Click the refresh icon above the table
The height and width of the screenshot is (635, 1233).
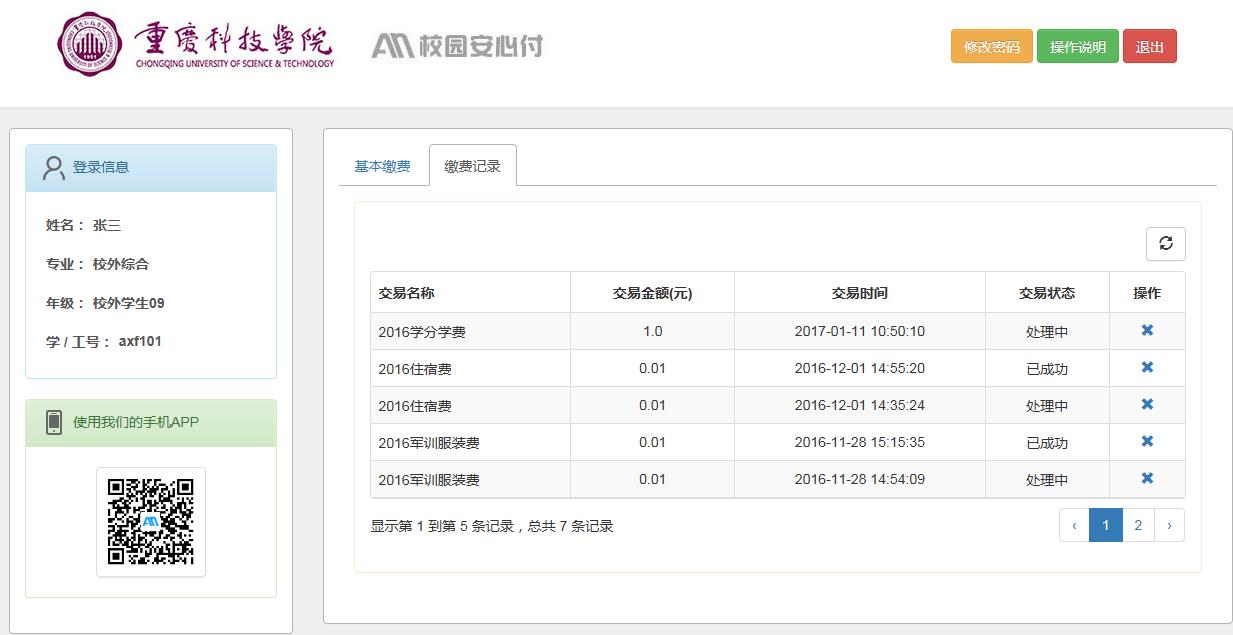click(1165, 243)
